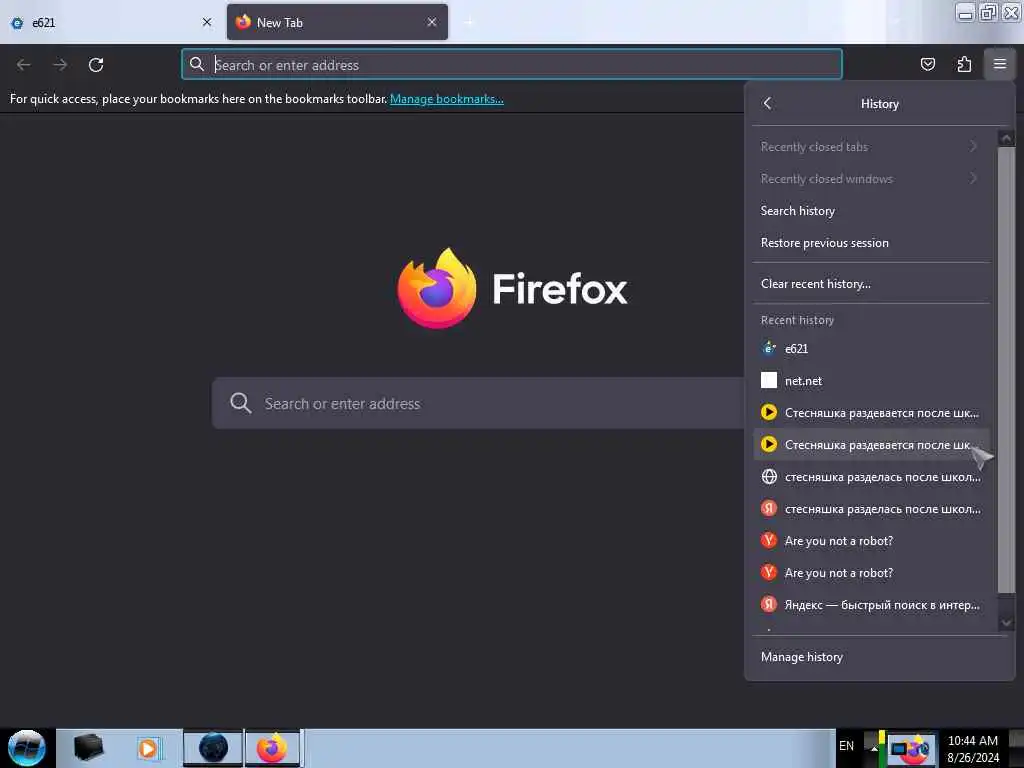1024x768 pixels.
Task: Open the first 'Are you not a robot?' entry
Action: 871,541
